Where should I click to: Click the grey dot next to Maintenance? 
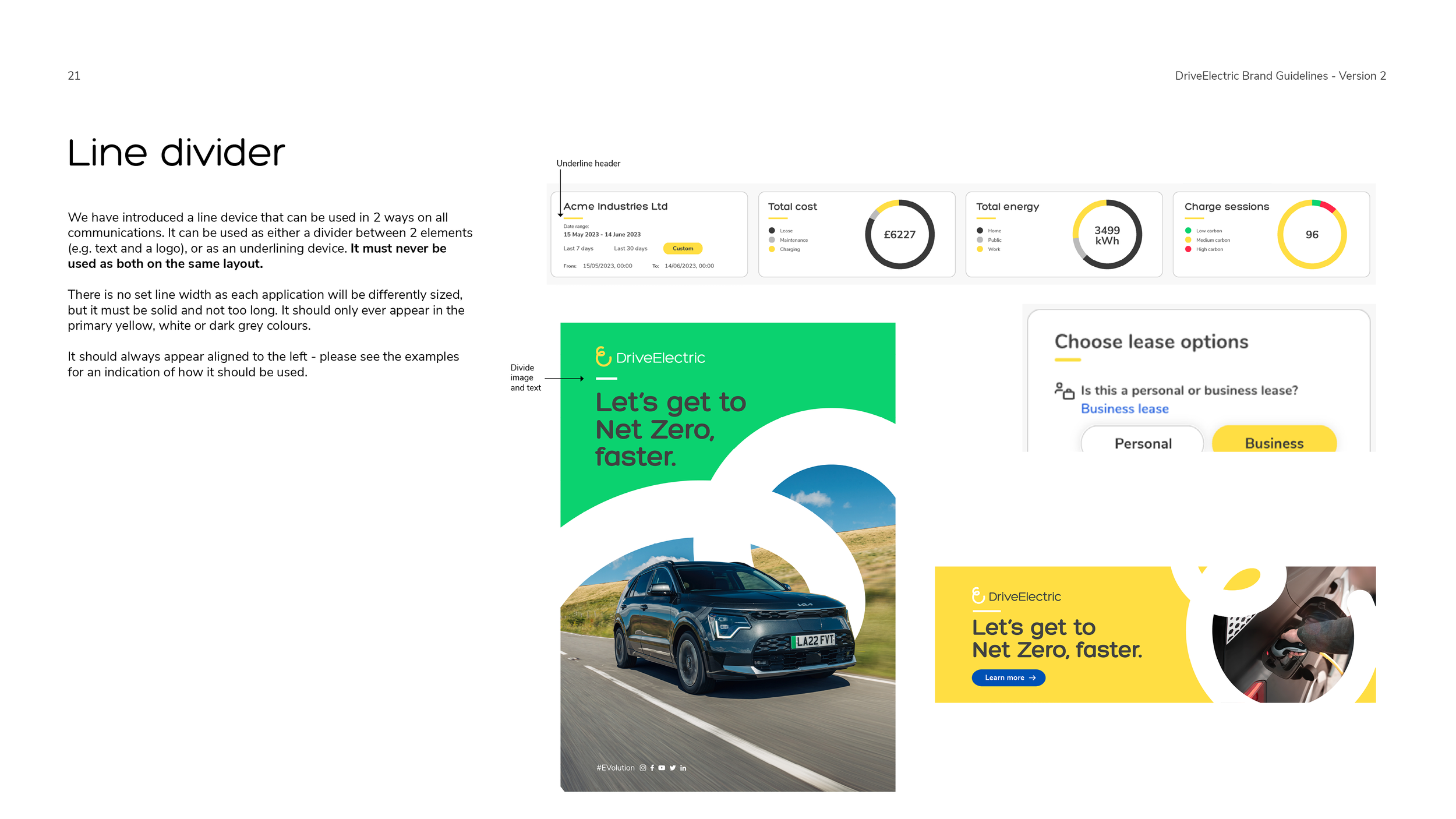(772, 240)
